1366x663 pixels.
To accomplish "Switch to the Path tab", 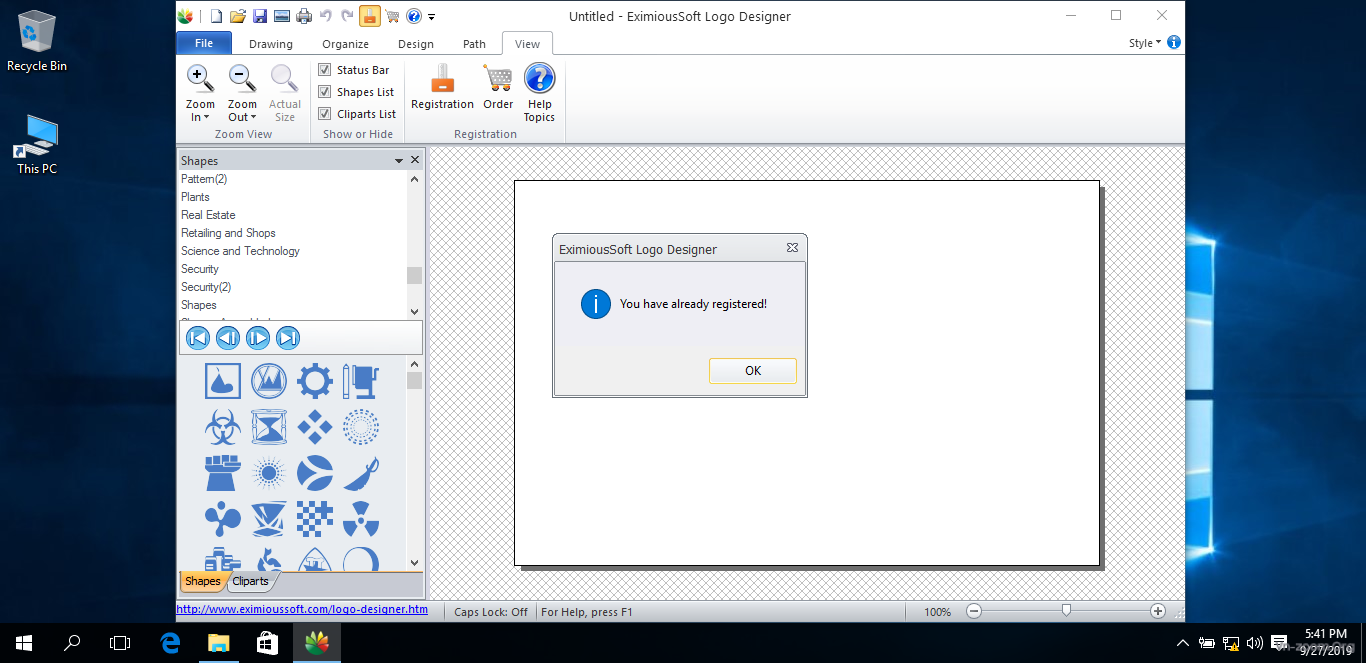I will [x=475, y=44].
